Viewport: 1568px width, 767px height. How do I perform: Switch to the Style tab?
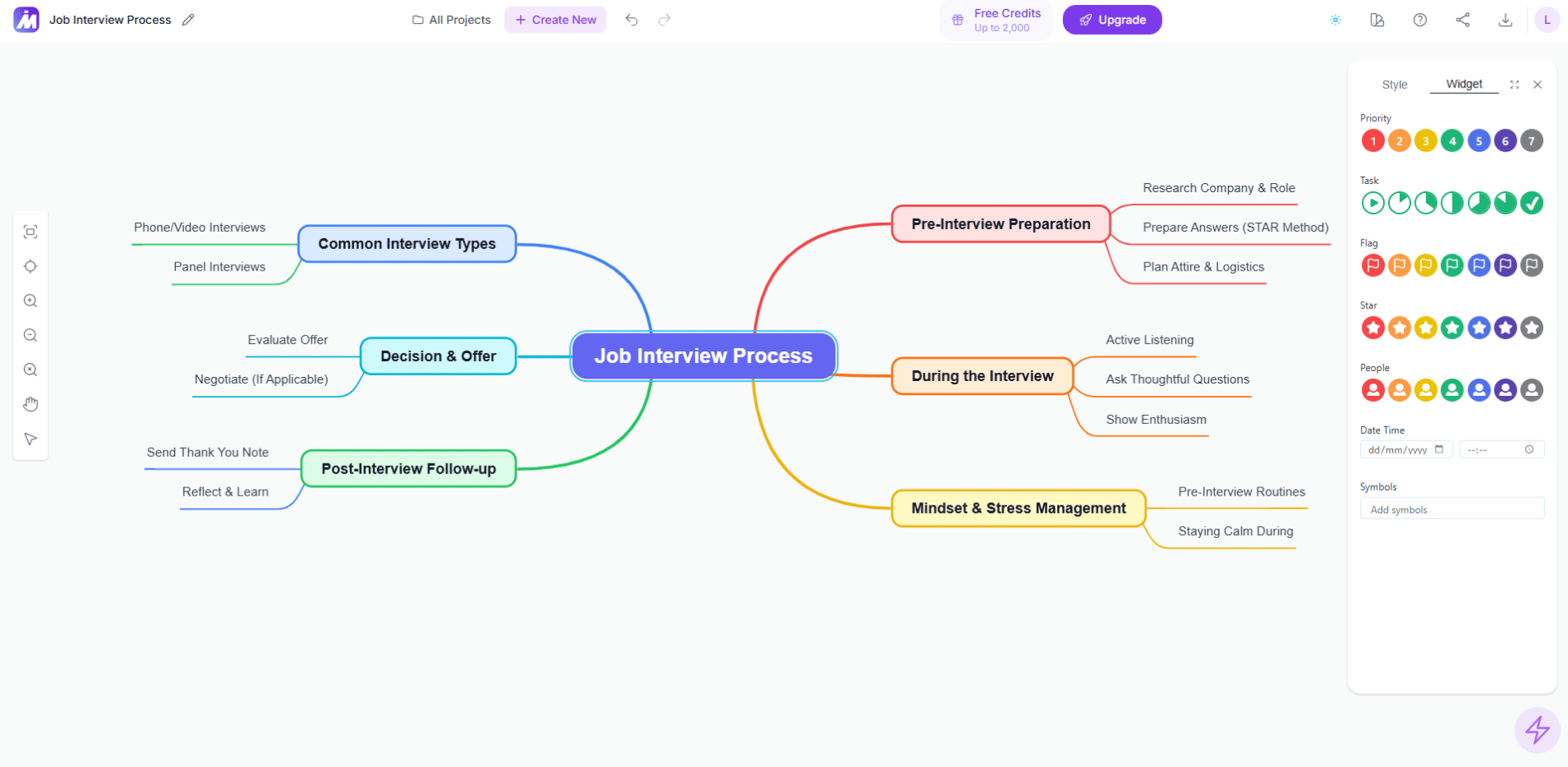point(1395,84)
